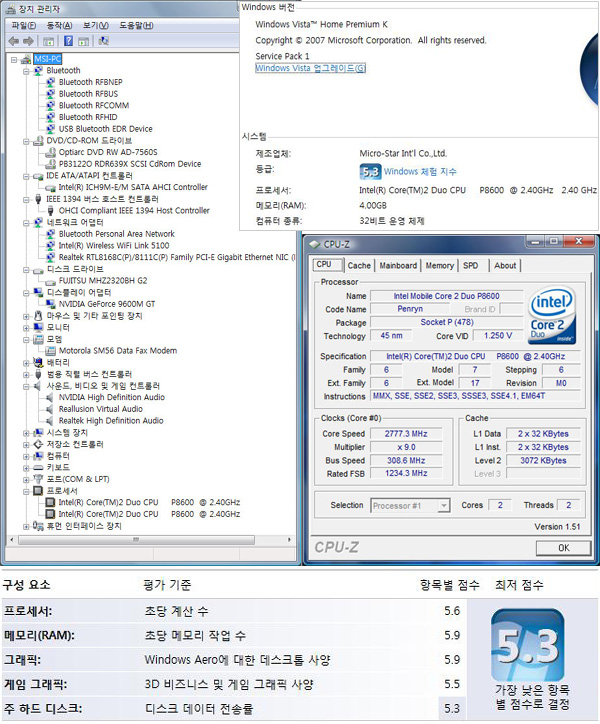The width and height of the screenshot is (600, 724).
Task: Click the right scroll arrow in Device Manager
Action: pyautogui.click(x=289, y=539)
